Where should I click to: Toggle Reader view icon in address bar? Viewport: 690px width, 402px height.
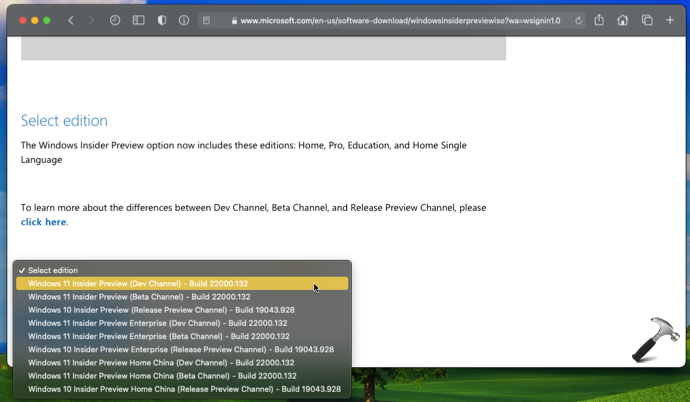pos(206,20)
